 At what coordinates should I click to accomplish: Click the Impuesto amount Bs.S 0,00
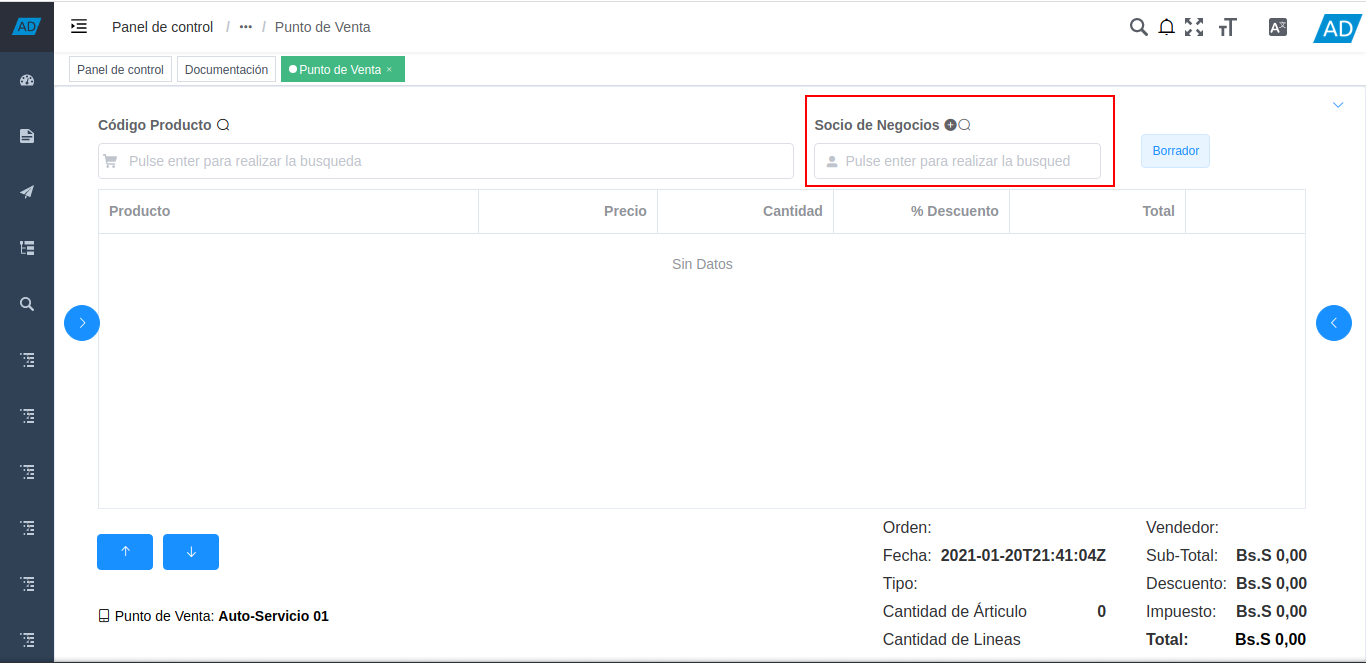(x=1271, y=611)
